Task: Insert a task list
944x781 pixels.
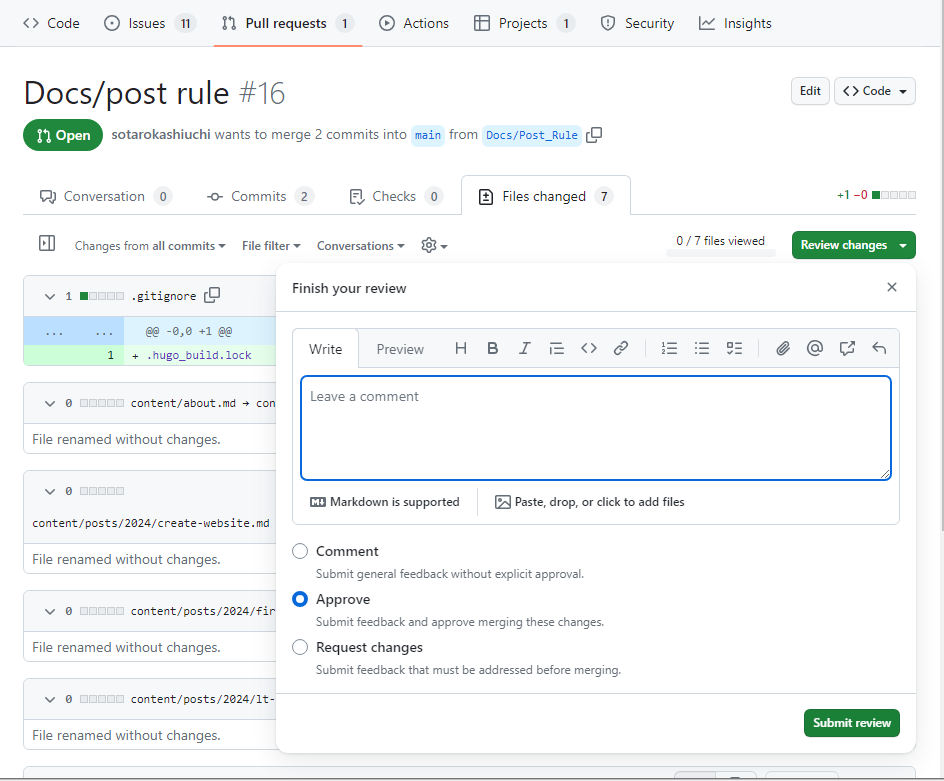Action: 734,348
